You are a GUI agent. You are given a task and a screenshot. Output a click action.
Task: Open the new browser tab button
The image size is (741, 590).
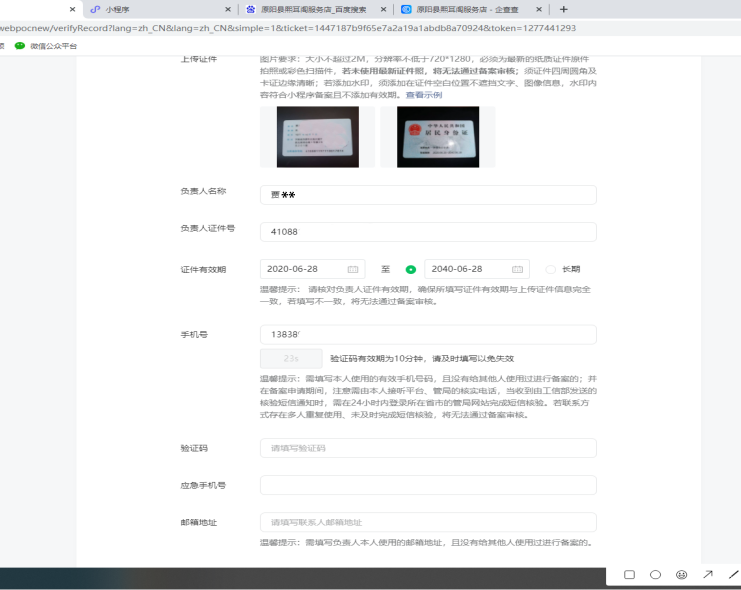[x=564, y=9]
